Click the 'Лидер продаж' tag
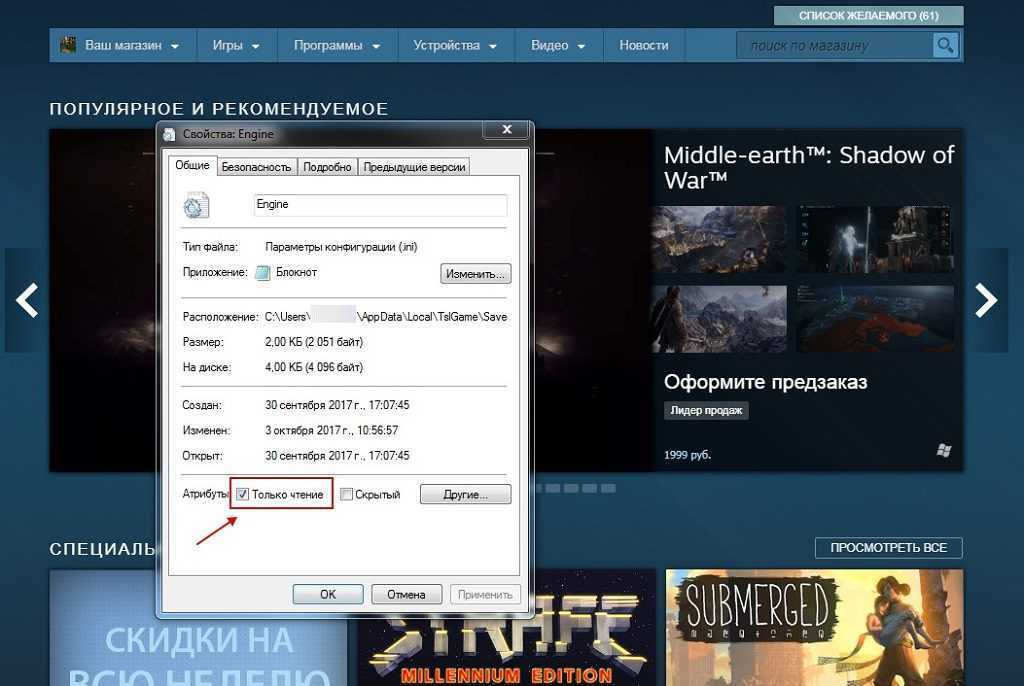This screenshot has width=1024, height=686. (706, 410)
